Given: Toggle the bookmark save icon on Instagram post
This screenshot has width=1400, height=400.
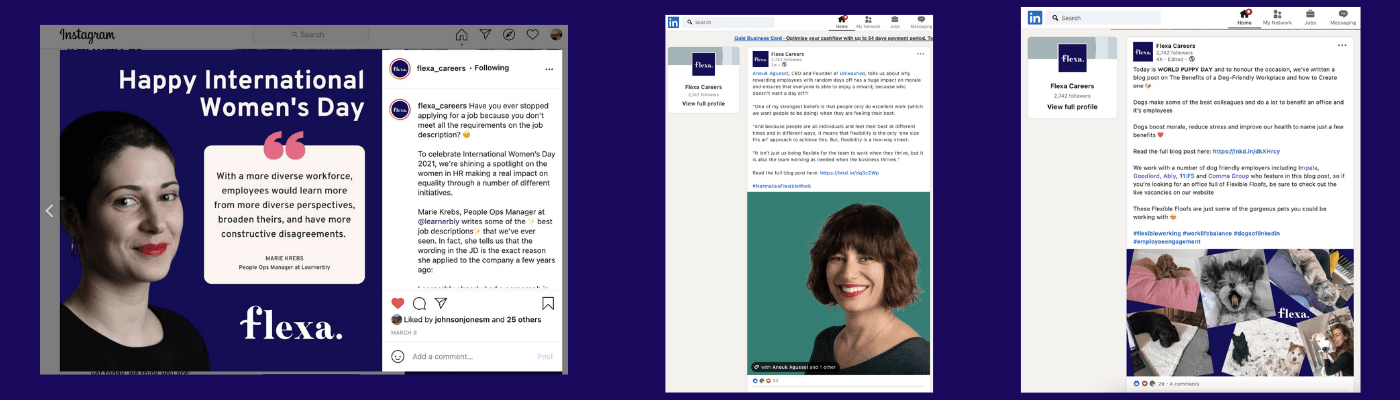Looking at the screenshot, I should point(548,303).
